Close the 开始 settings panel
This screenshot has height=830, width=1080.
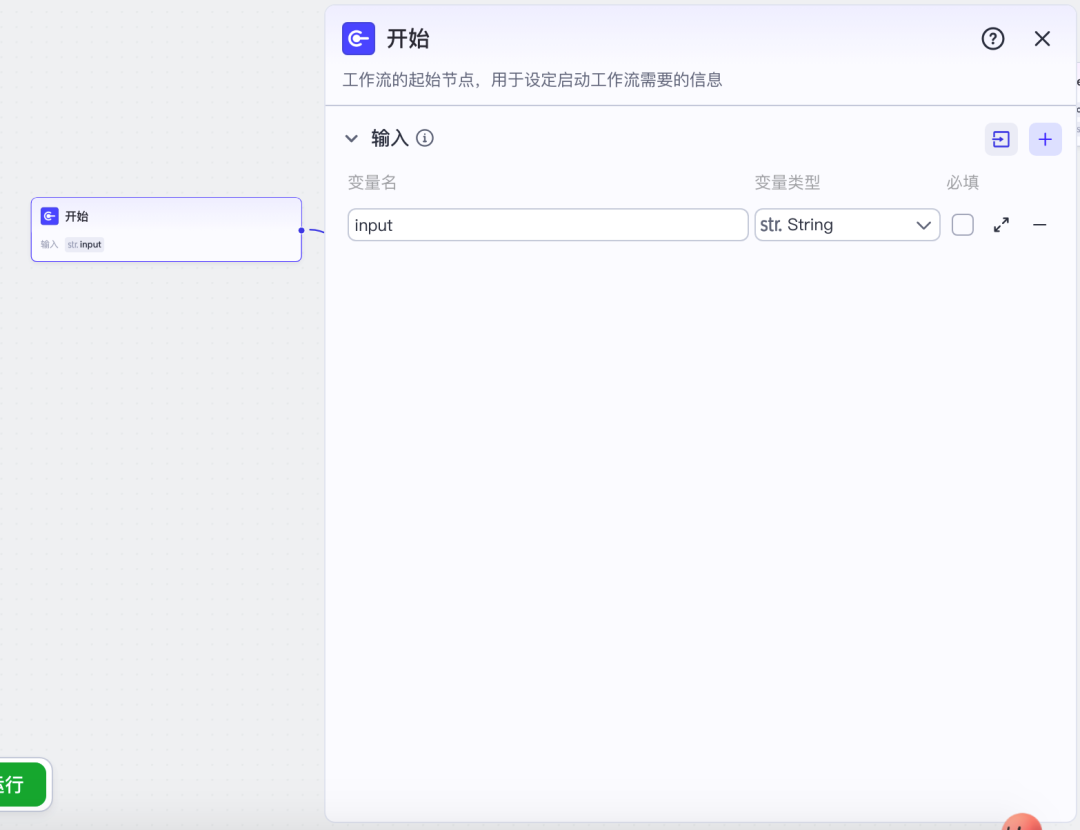[x=1042, y=39]
